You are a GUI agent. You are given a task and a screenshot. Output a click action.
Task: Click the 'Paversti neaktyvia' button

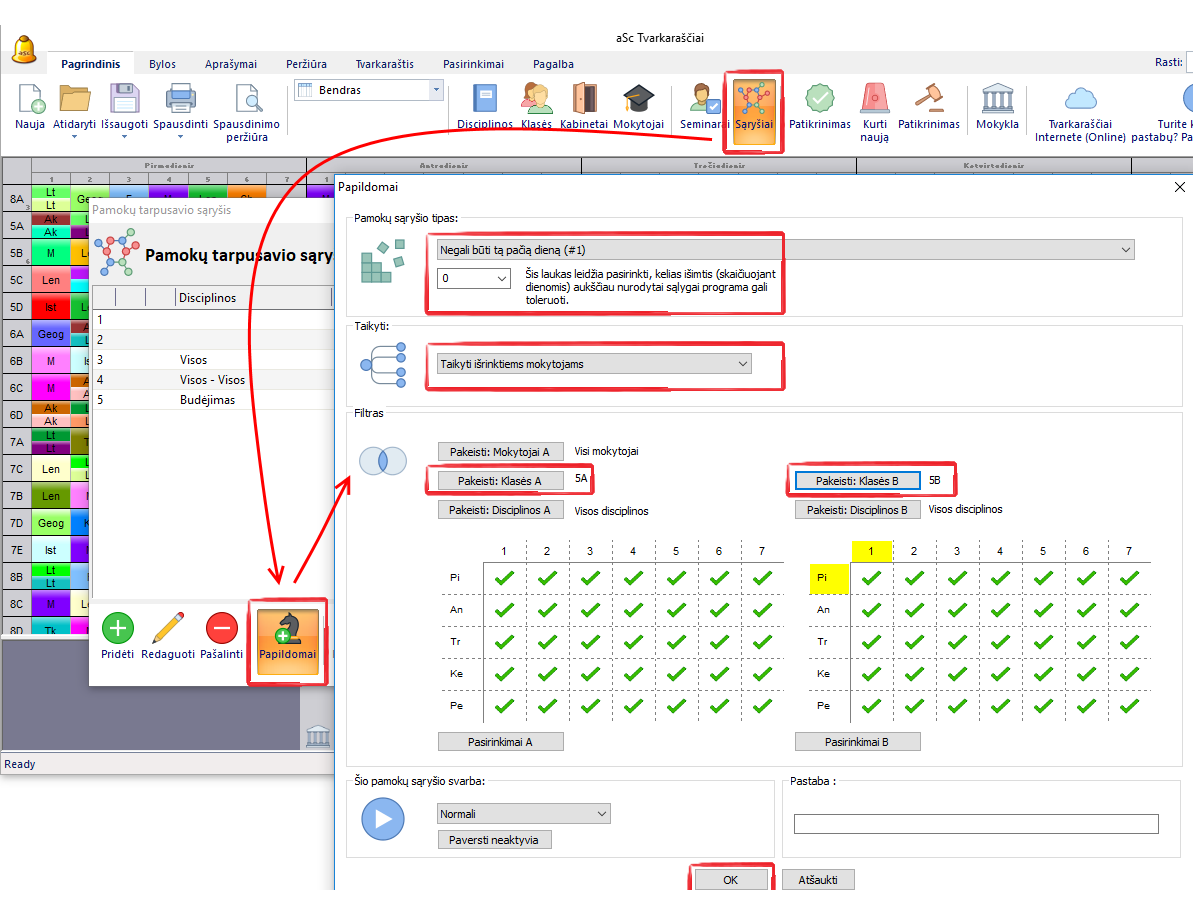pos(494,840)
